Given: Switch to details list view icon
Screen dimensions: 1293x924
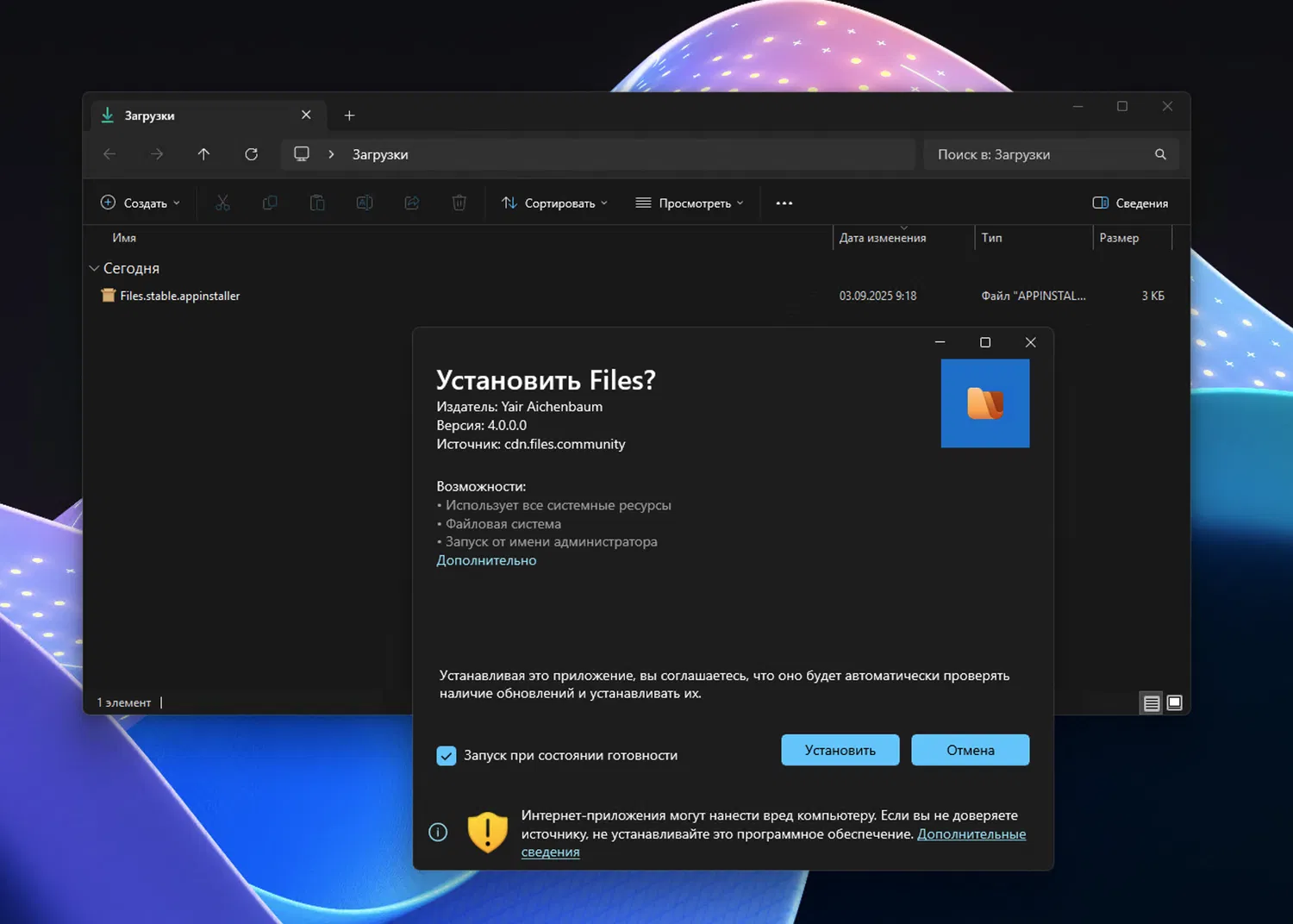Looking at the screenshot, I should [1151, 703].
